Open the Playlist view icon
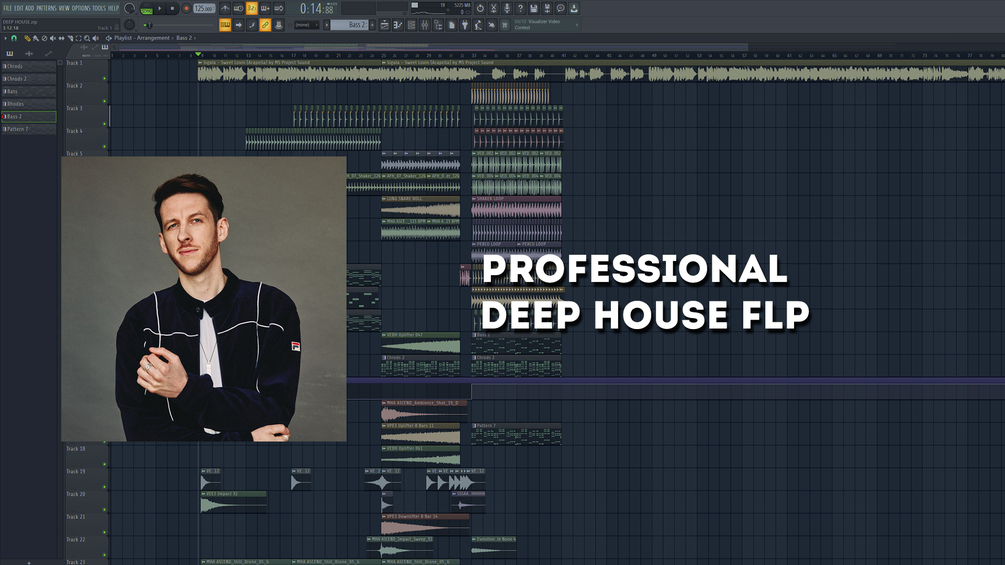1005x565 pixels. 385,25
